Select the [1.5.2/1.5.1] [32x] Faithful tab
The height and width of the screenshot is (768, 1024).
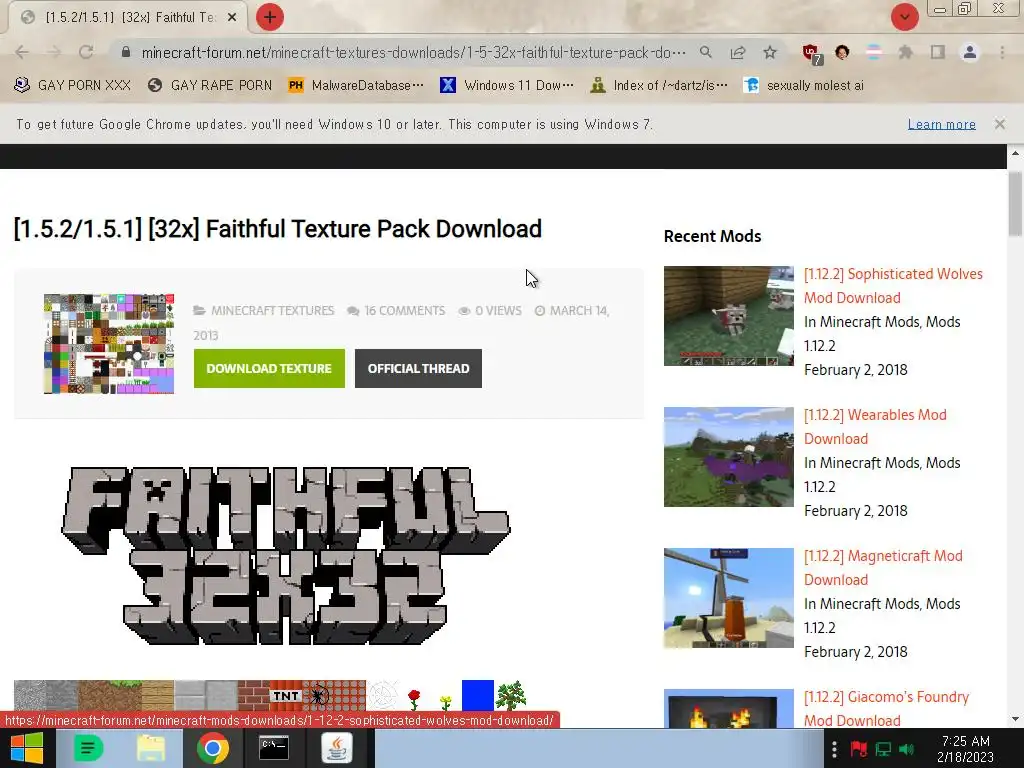click(x=128, y=18)
